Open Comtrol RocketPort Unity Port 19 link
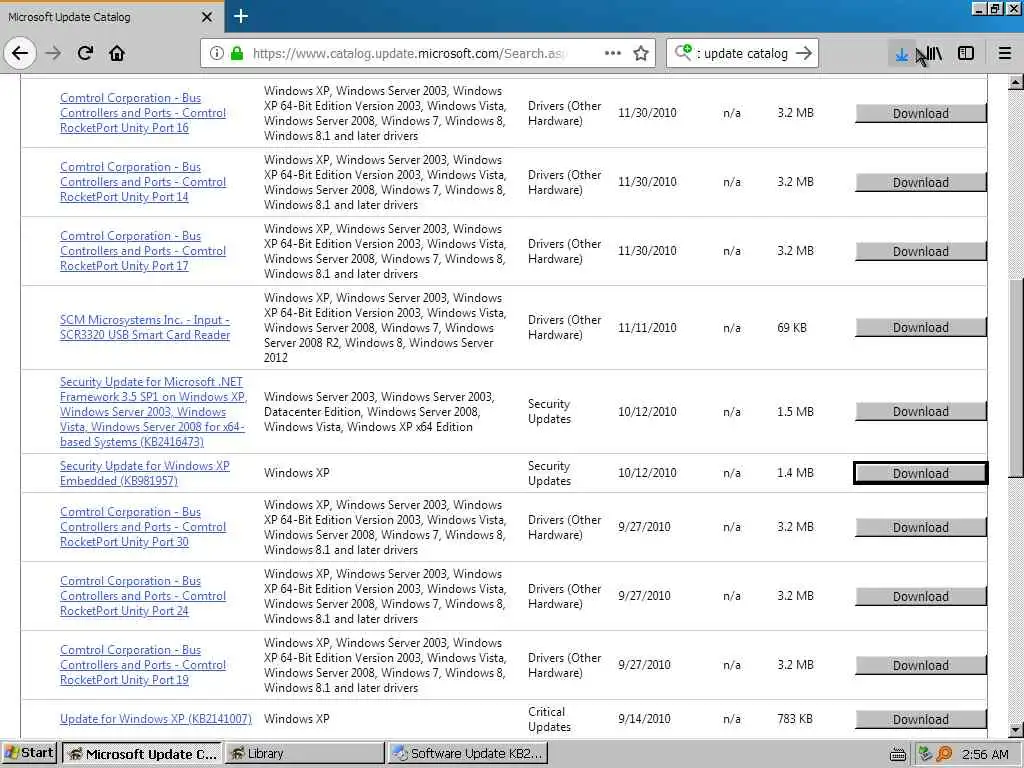 143,665
